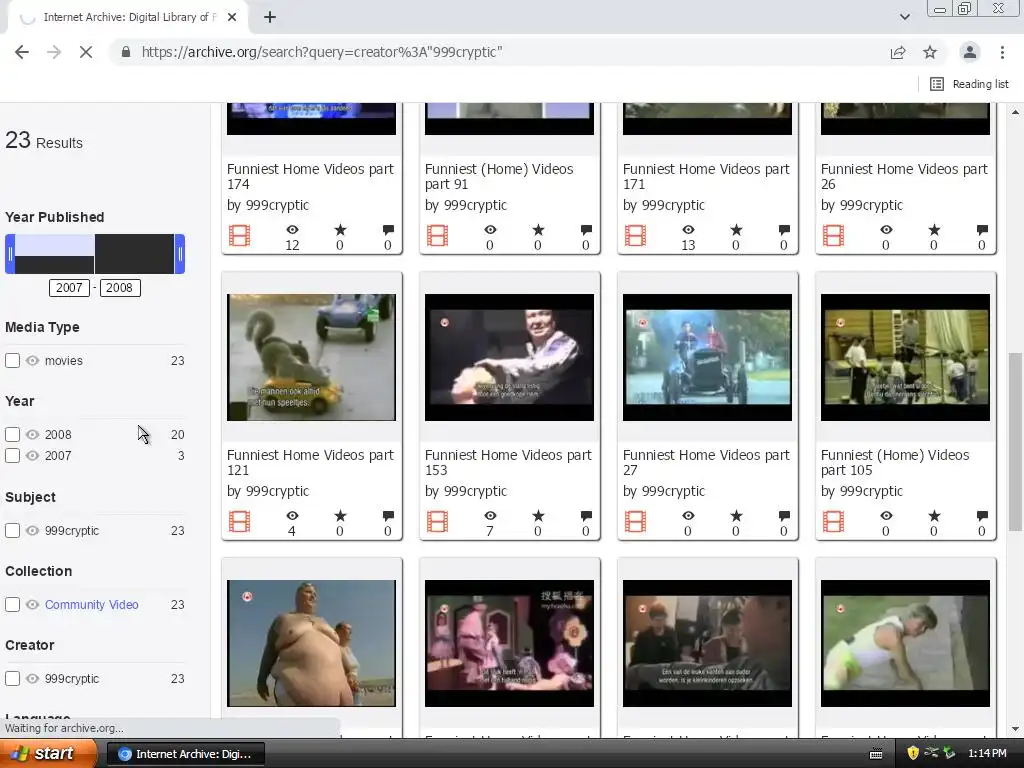Check the 2008 year filter
This screenshot has height=768, width=1024.
tap(12, 434)
